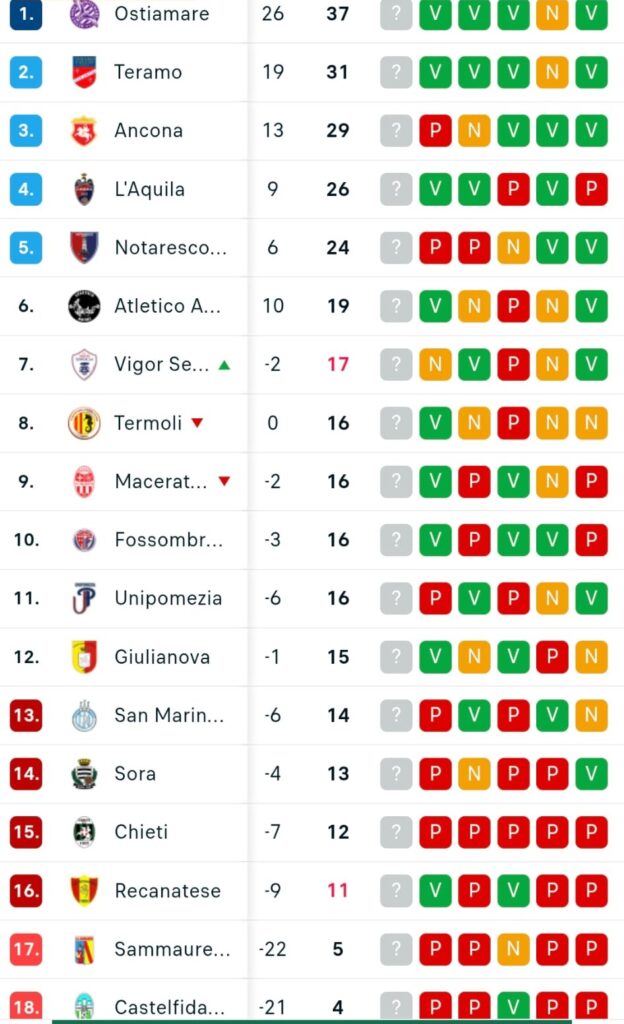Screen dimensions: 624x1024
Task: Open the Chieti team page
Action: click(141, 832)
